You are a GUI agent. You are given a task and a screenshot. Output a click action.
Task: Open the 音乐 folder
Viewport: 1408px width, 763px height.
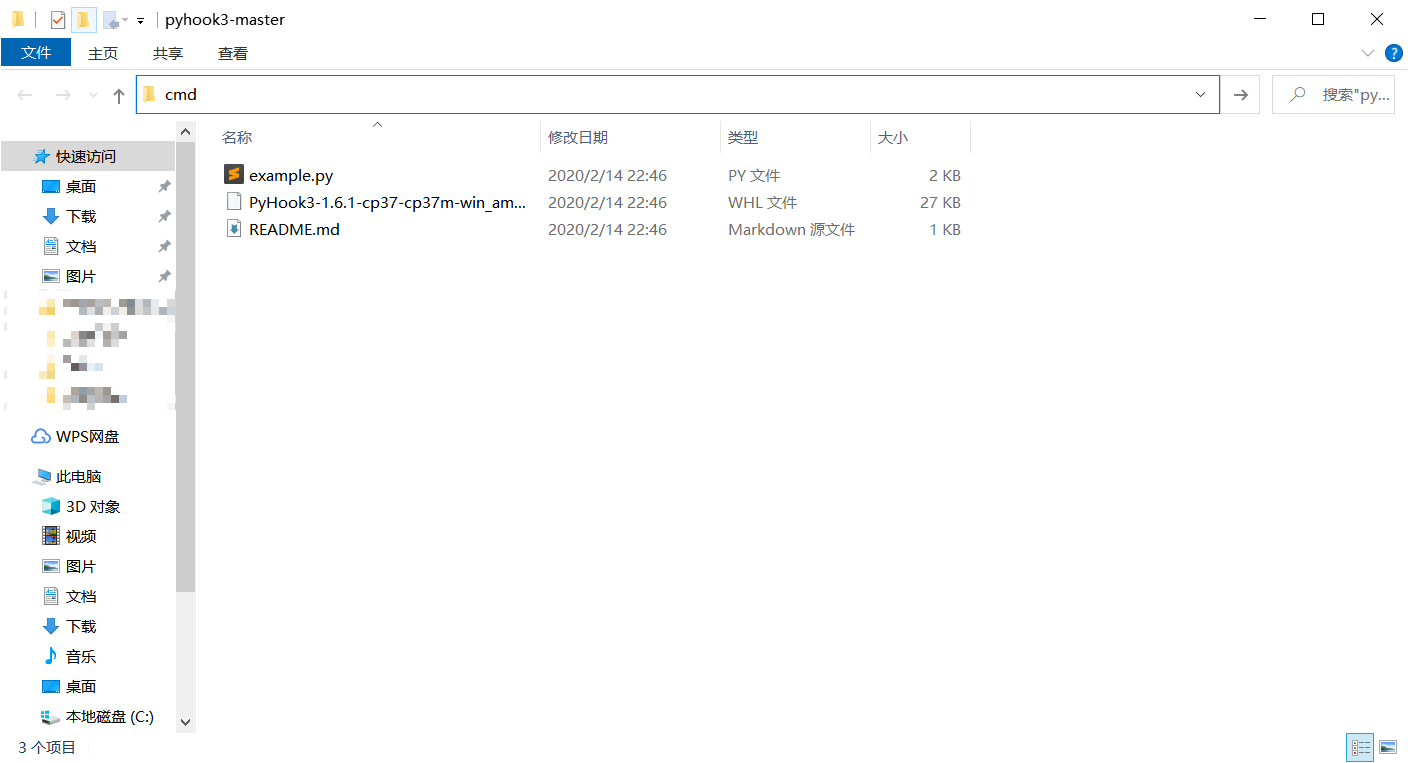81,657
